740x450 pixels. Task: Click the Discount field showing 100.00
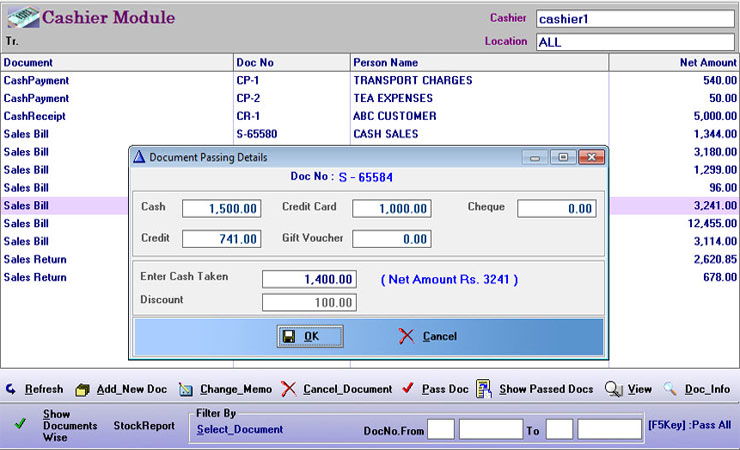[x=309, y=302]
